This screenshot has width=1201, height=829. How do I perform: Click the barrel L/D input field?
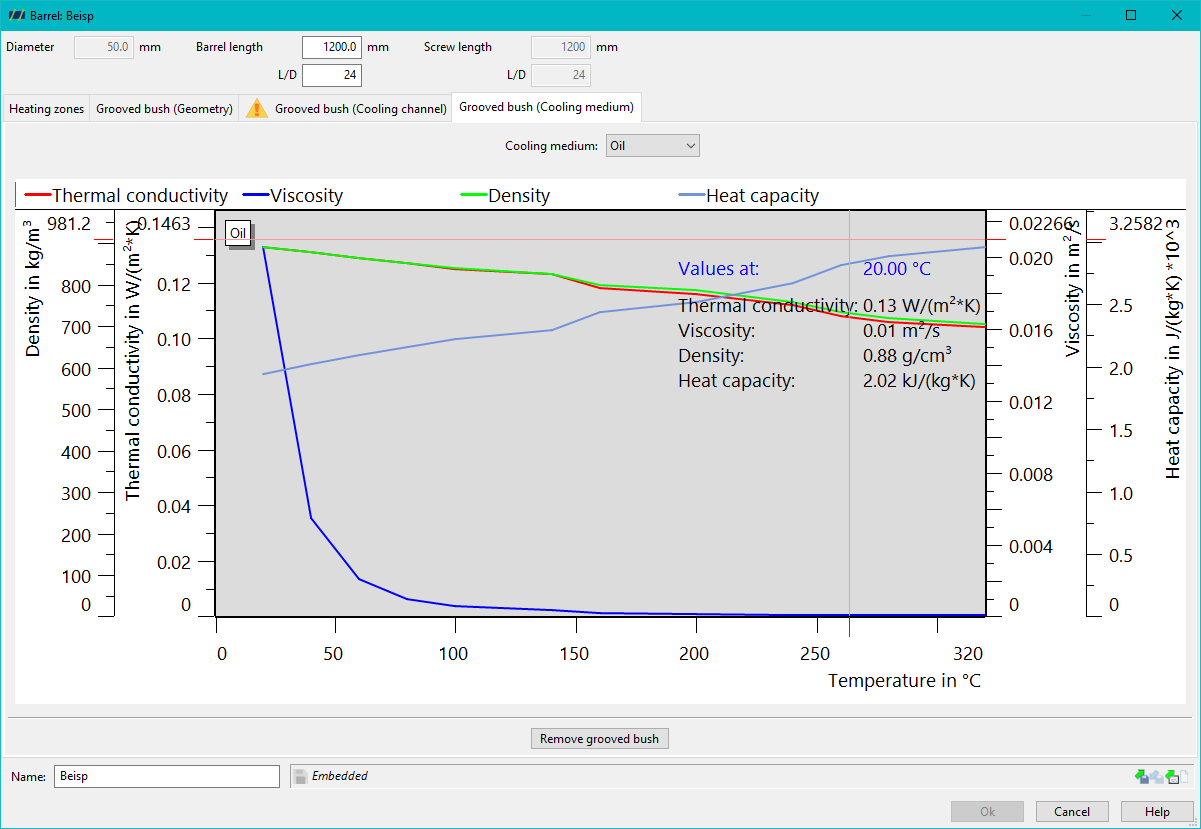point(332,75)
